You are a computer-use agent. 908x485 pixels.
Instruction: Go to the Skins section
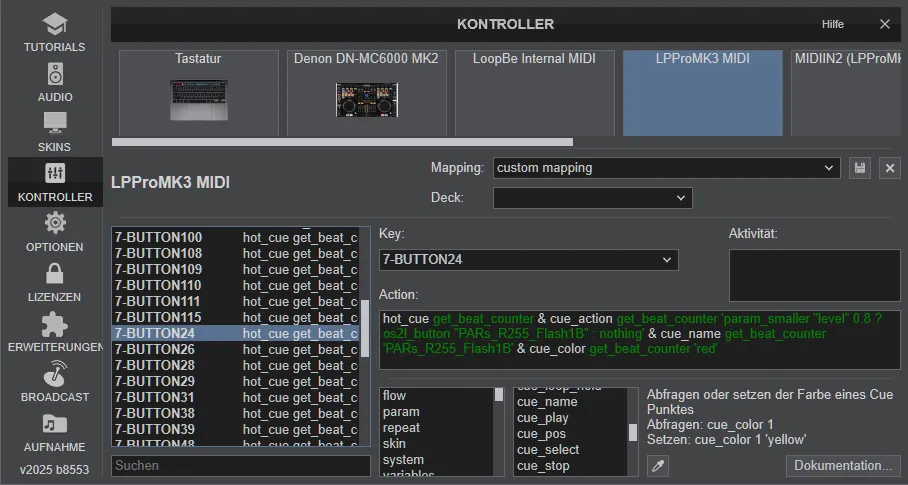(54, 132)
